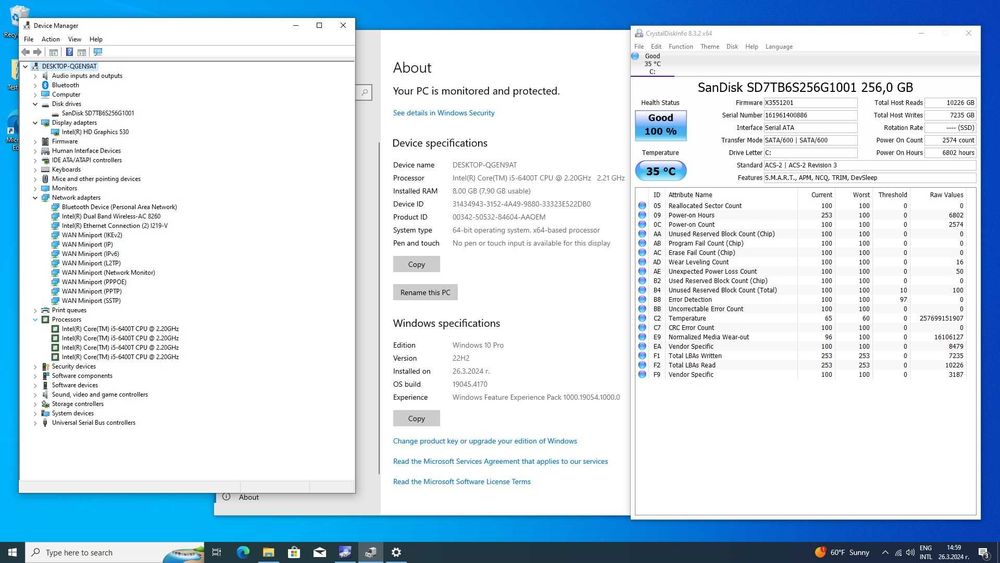The height and width of the screenshot is (563, 1000).
Task: Open the Language menu in CrystalDiskInfo
Action: 779,47
